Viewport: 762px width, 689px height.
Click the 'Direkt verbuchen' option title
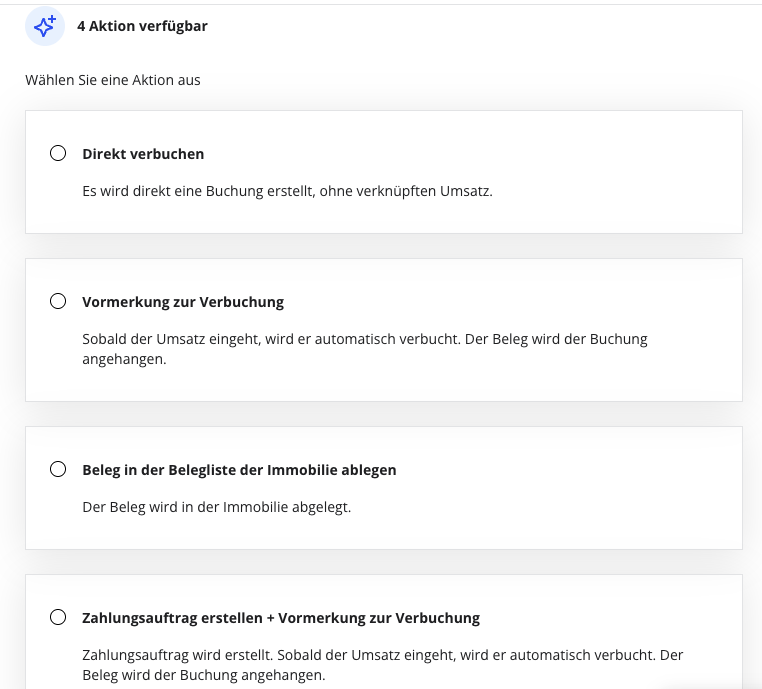point(143,154)
